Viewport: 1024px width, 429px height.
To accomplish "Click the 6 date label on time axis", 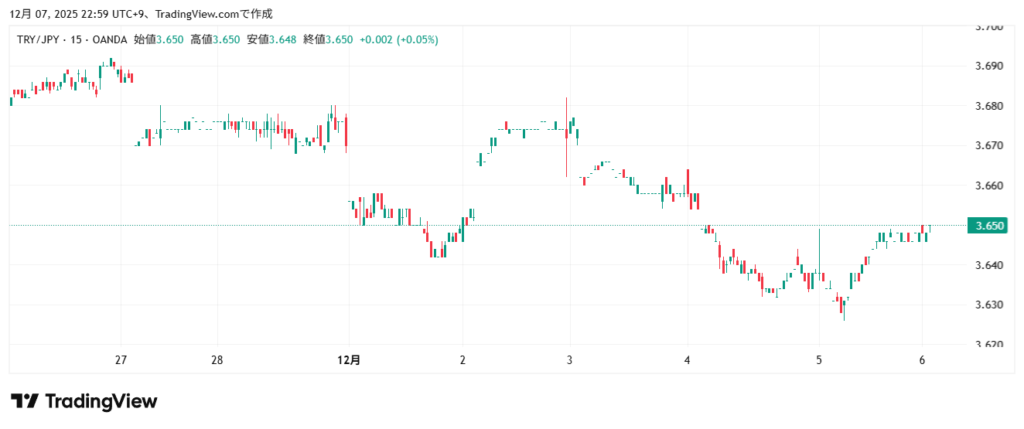I will coord(921,360).
